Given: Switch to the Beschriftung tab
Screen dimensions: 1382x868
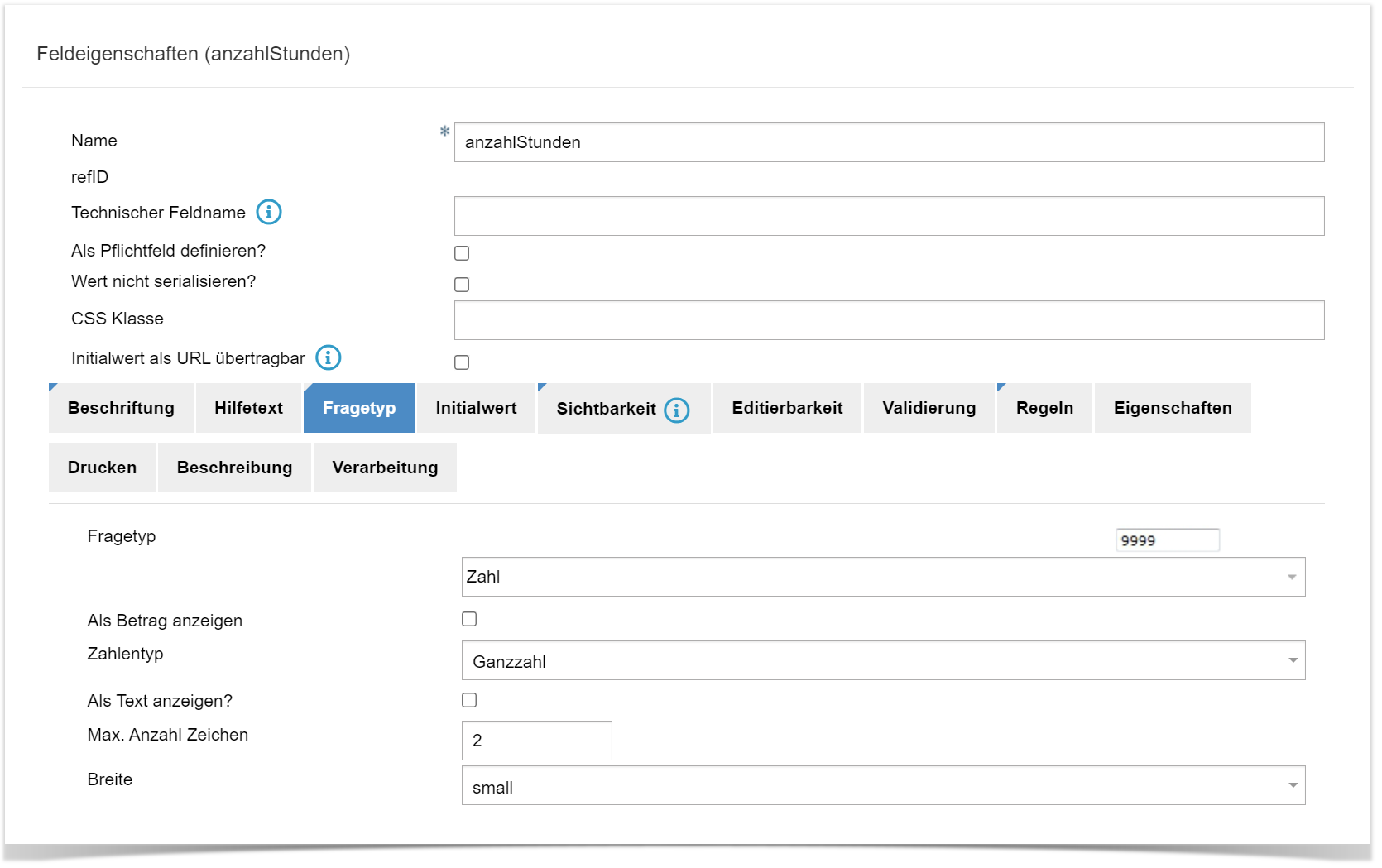Looking at the screenshot, I should pyautogui.click(x=121, y=408).
